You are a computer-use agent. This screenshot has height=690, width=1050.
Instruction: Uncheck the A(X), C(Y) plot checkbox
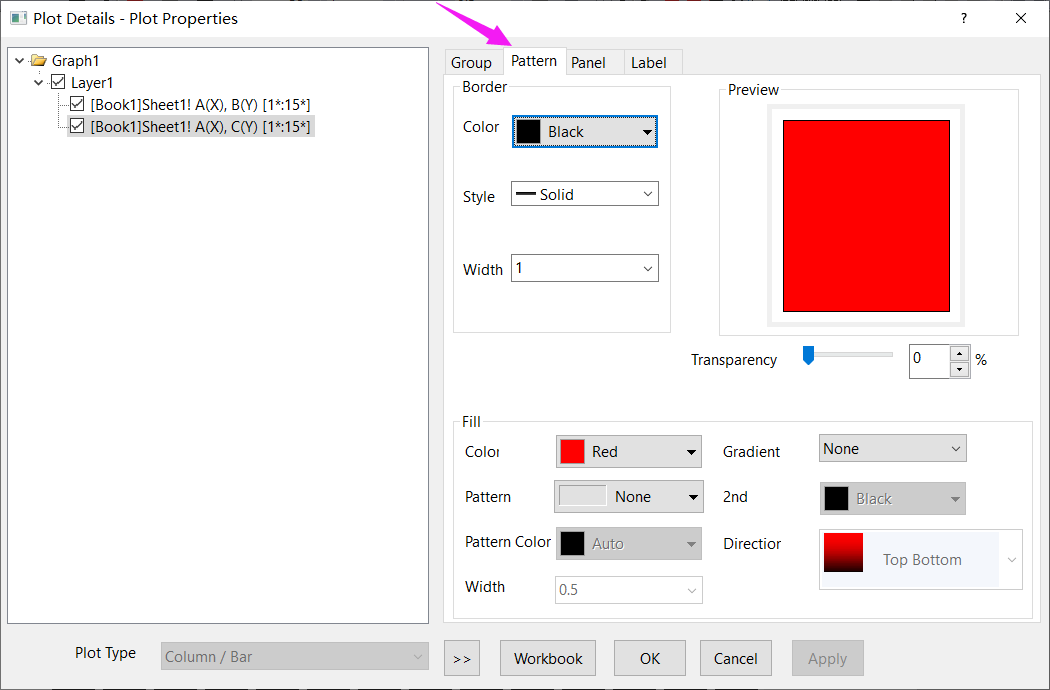coord(77,126)
